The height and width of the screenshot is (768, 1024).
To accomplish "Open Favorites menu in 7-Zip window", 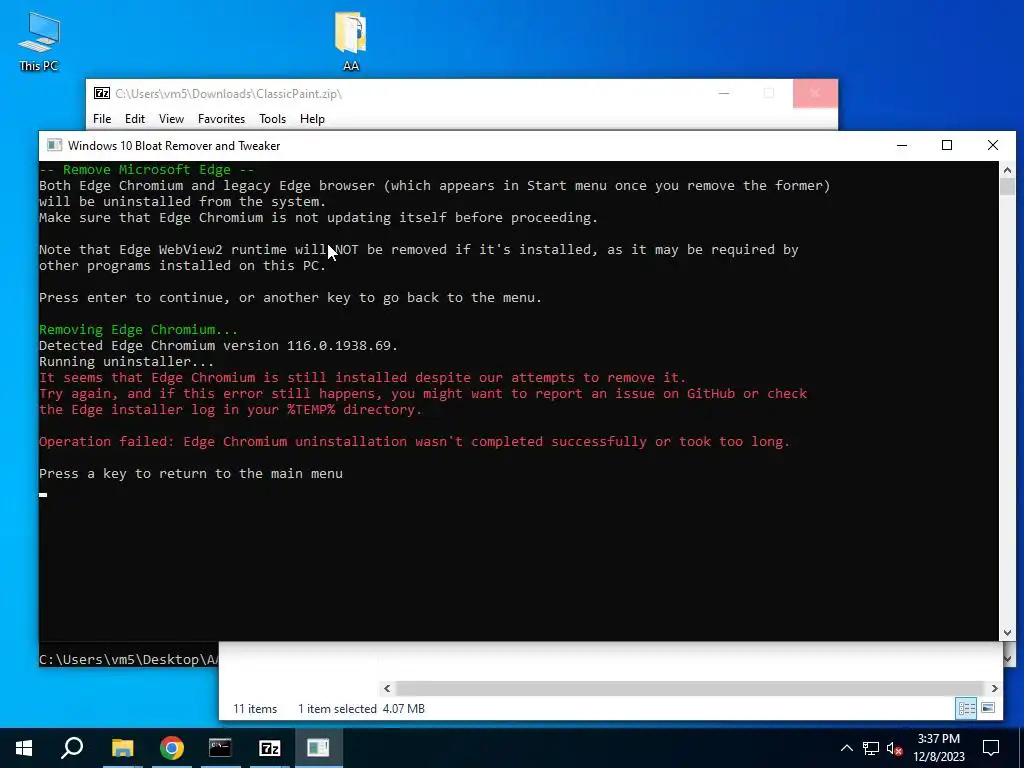I will click(x=221, y=119).
